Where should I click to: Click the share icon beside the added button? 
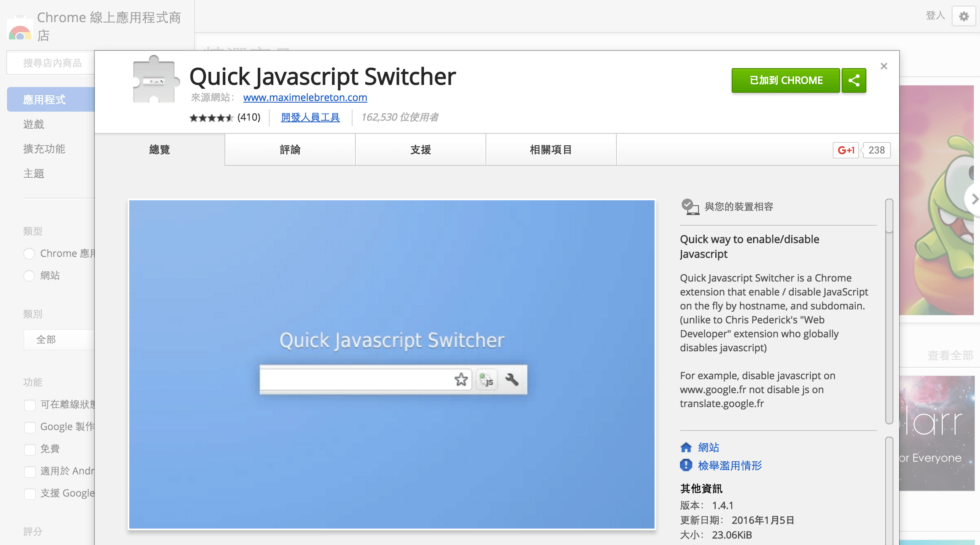coord(854,80)
